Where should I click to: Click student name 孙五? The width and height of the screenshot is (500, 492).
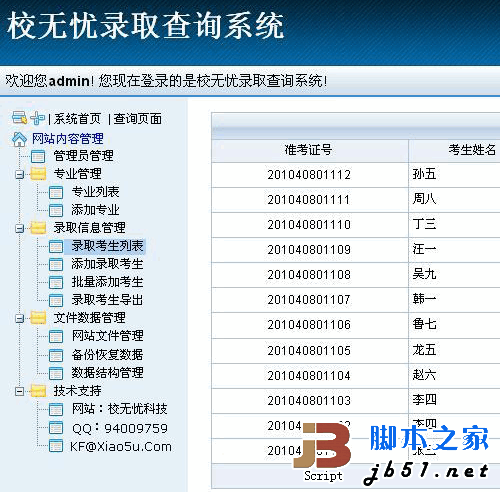coord(424,174)
